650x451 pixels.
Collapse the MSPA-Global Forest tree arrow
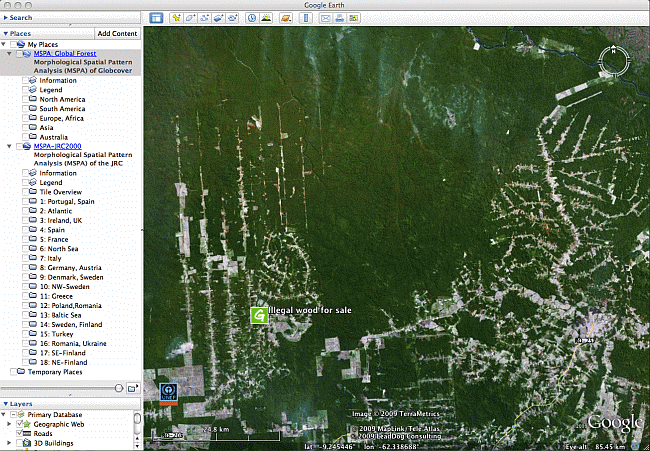(10, 53)
